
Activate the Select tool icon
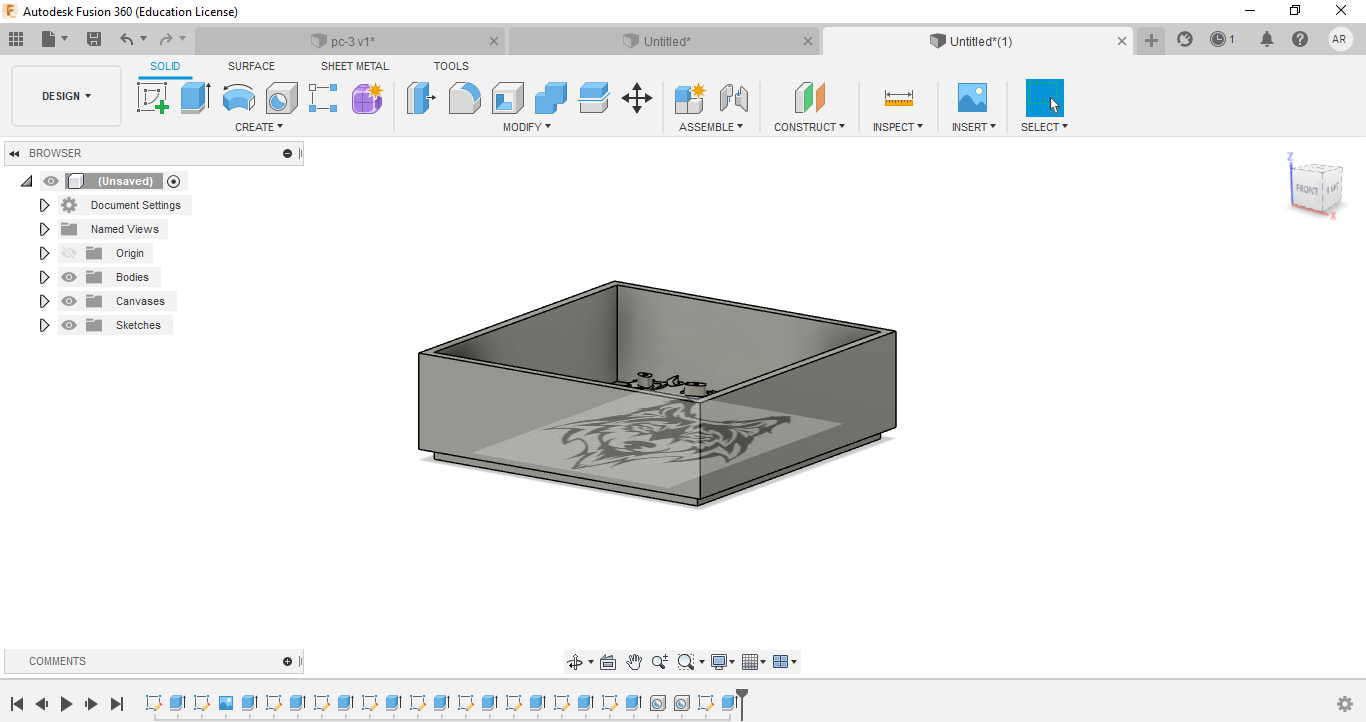coord(1045,98)
